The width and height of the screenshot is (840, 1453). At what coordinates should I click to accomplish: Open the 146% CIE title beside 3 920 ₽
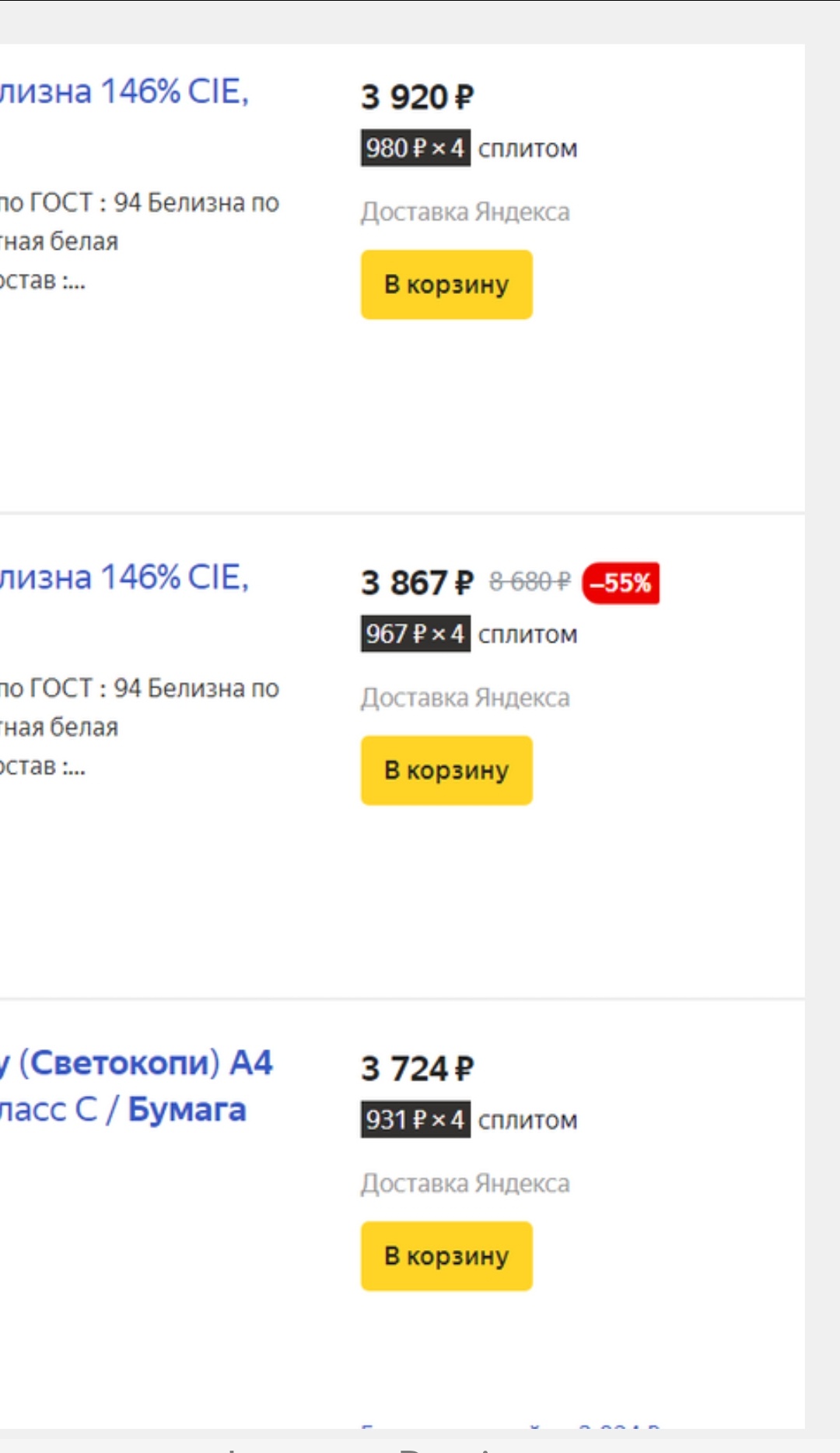point(124,92)
